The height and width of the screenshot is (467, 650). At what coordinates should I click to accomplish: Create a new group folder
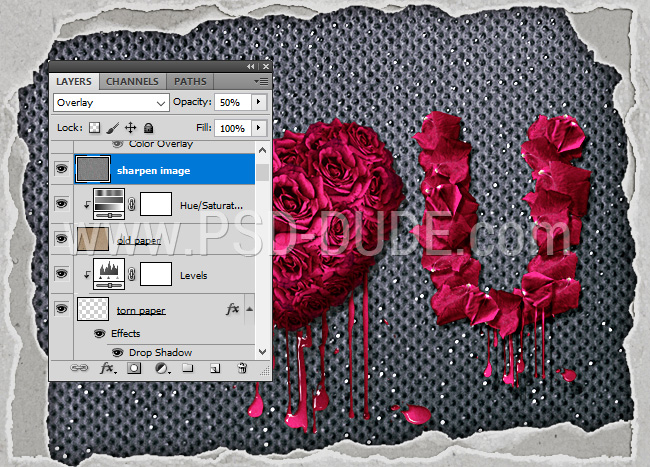(188, 368)
